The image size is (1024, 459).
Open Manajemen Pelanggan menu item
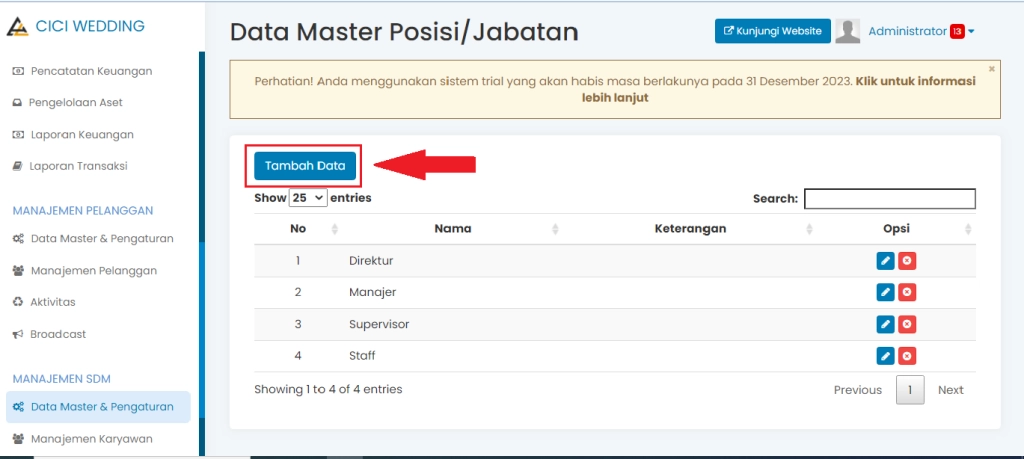[x=85, y=270]
